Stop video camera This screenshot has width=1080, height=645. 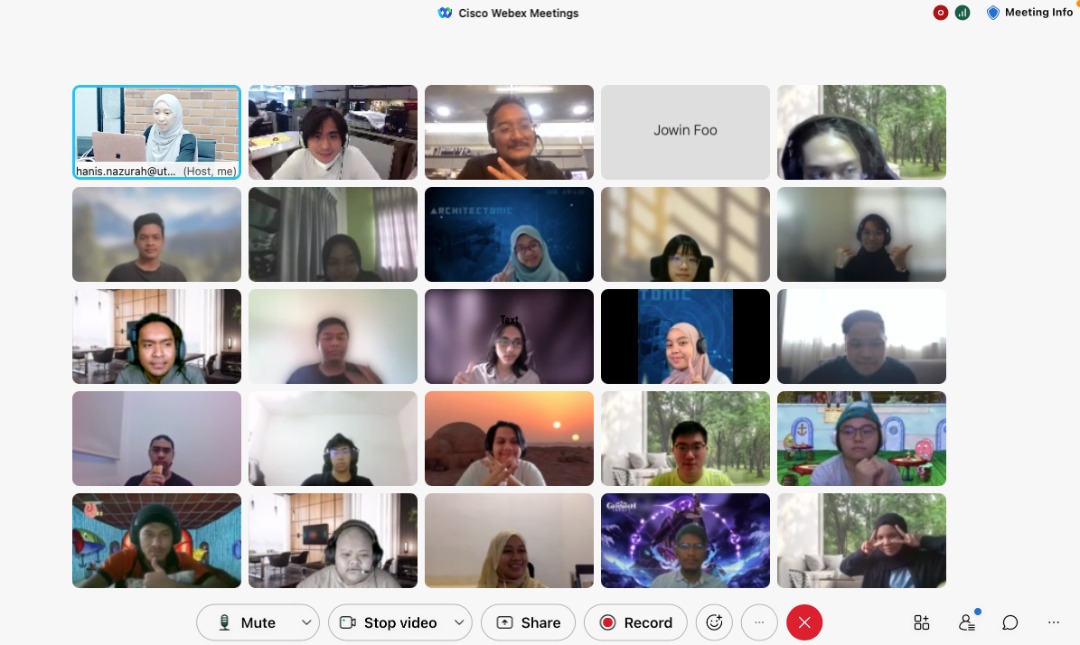(x=389, y=622)
